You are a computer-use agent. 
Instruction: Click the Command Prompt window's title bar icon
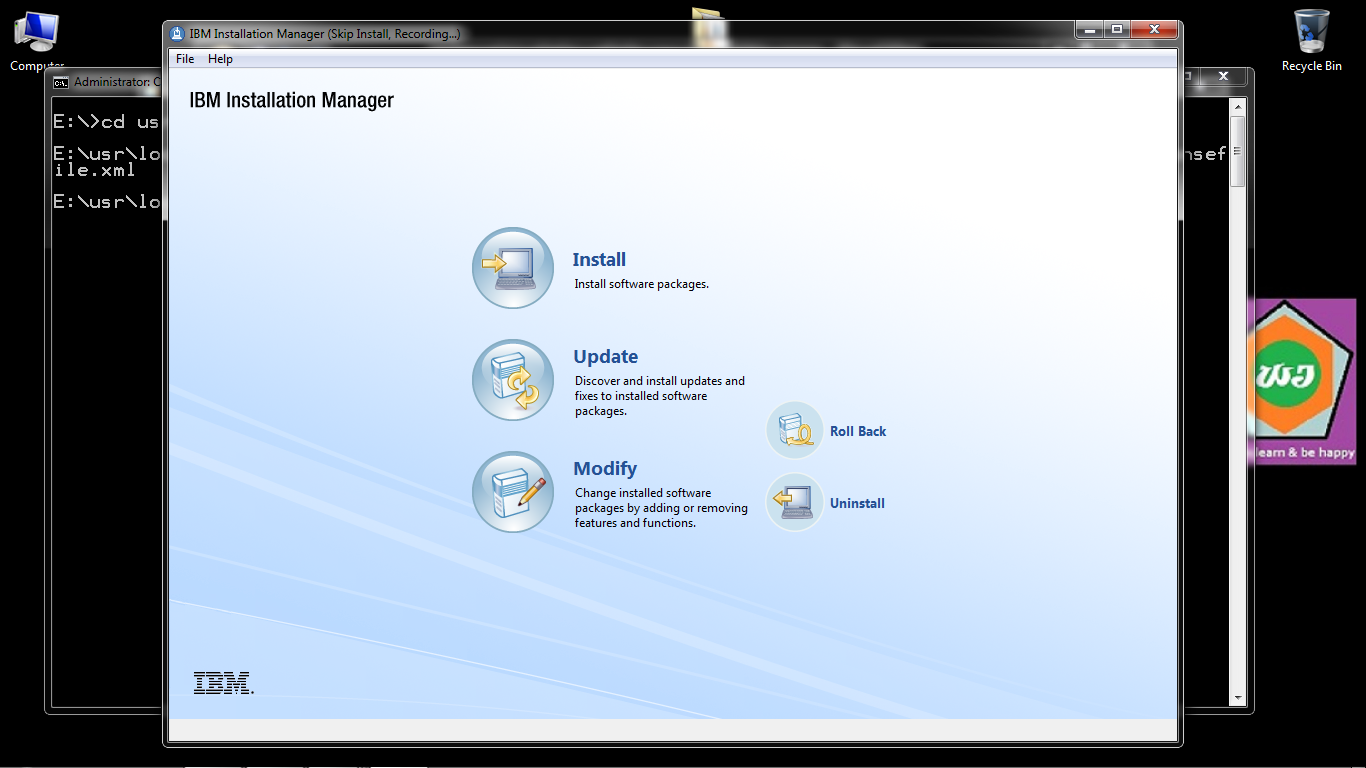coord(61,82)
